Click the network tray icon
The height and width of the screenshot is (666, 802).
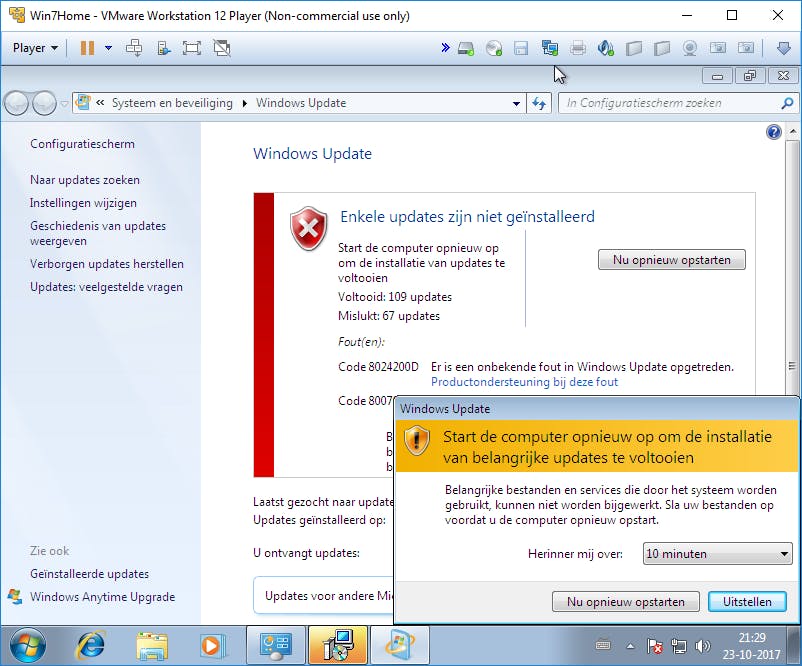[x=679, y=647]
